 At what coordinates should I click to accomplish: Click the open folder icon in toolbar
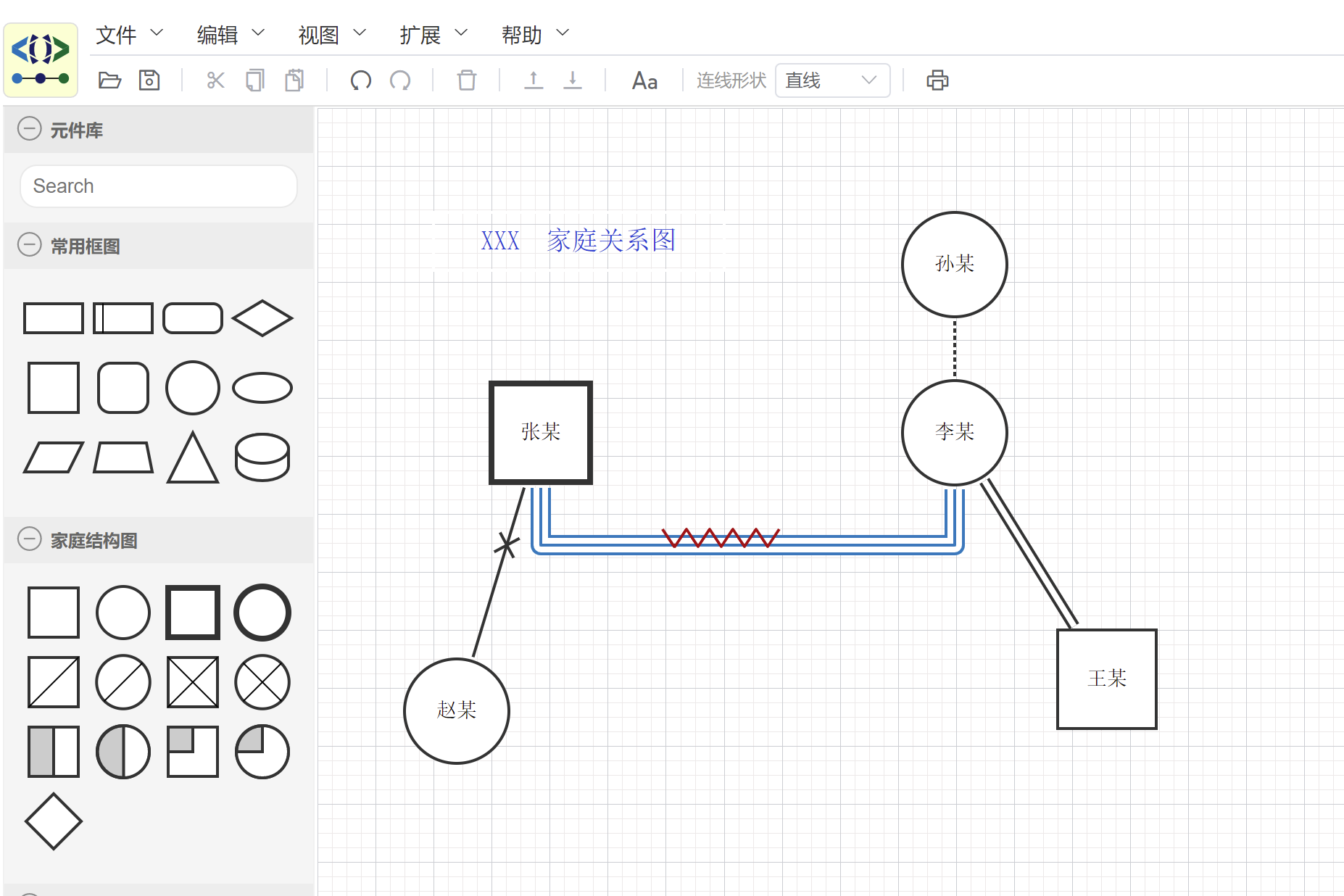(x=109, y=80)
